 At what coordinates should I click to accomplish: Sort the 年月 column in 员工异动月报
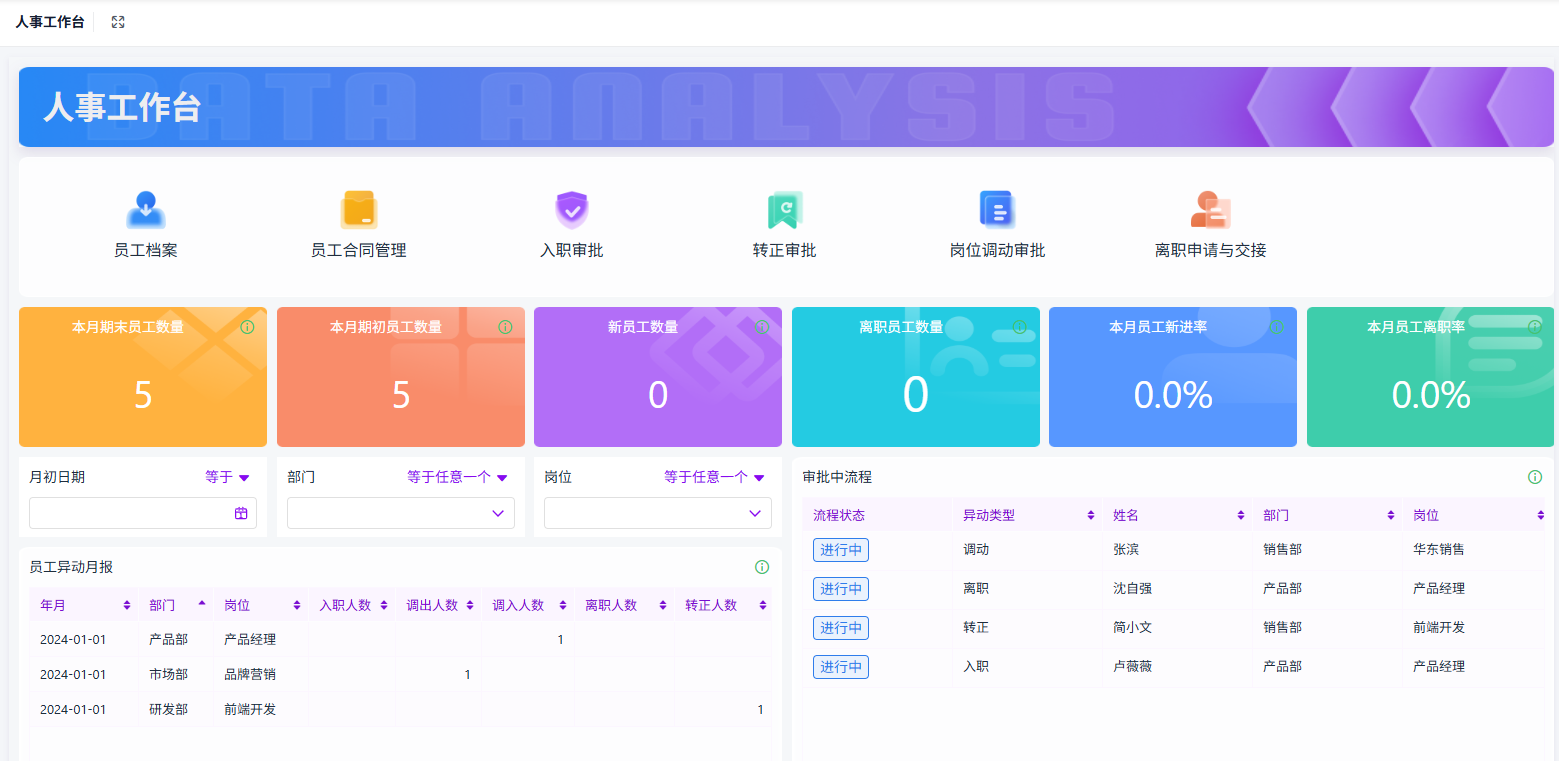click(x=124, y=604)
